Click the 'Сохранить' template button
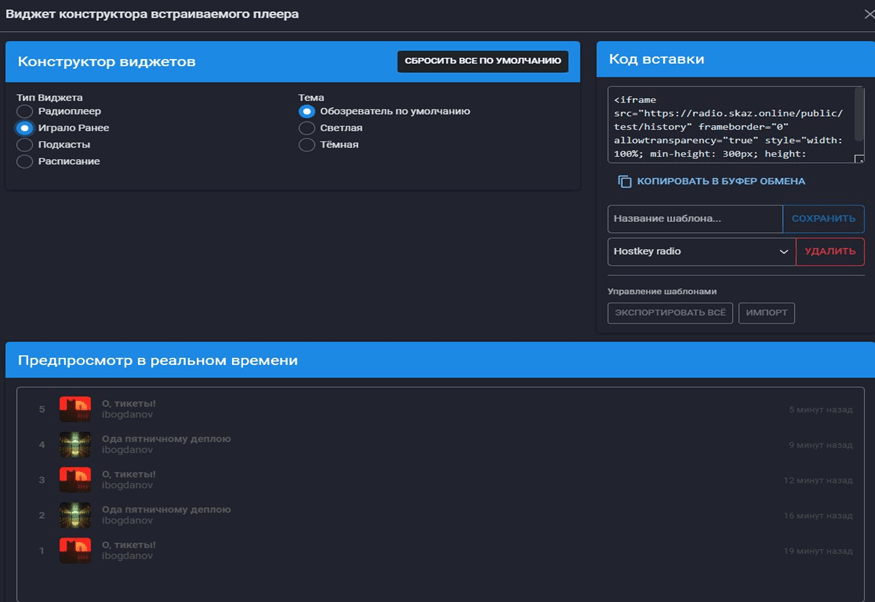Image resolution: width=875 pixels, height=602 pixels. tap(823, 219)
